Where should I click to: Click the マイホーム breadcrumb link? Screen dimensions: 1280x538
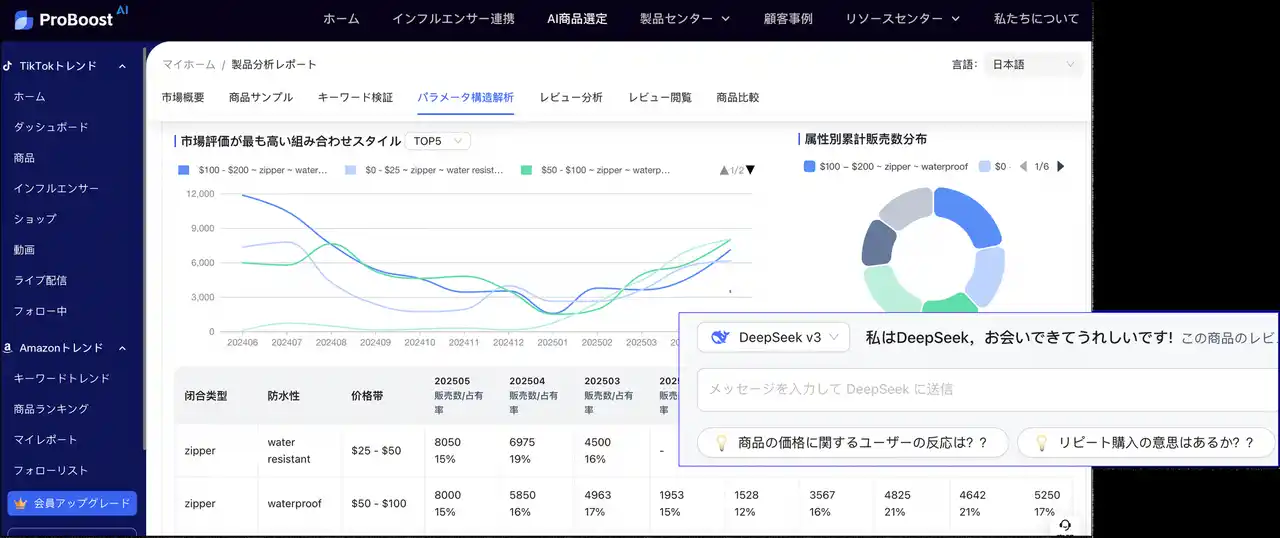pyautogui.click(x=188, y=65)
